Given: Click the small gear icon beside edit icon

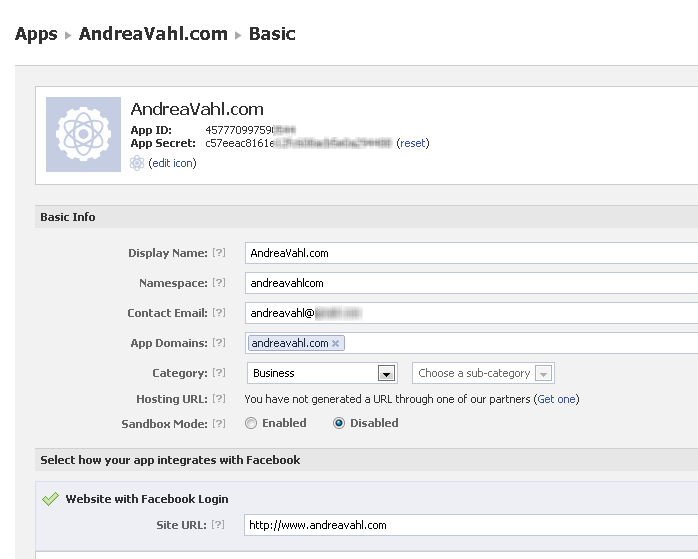Looking at the screenshot, I should coord(137,163).
